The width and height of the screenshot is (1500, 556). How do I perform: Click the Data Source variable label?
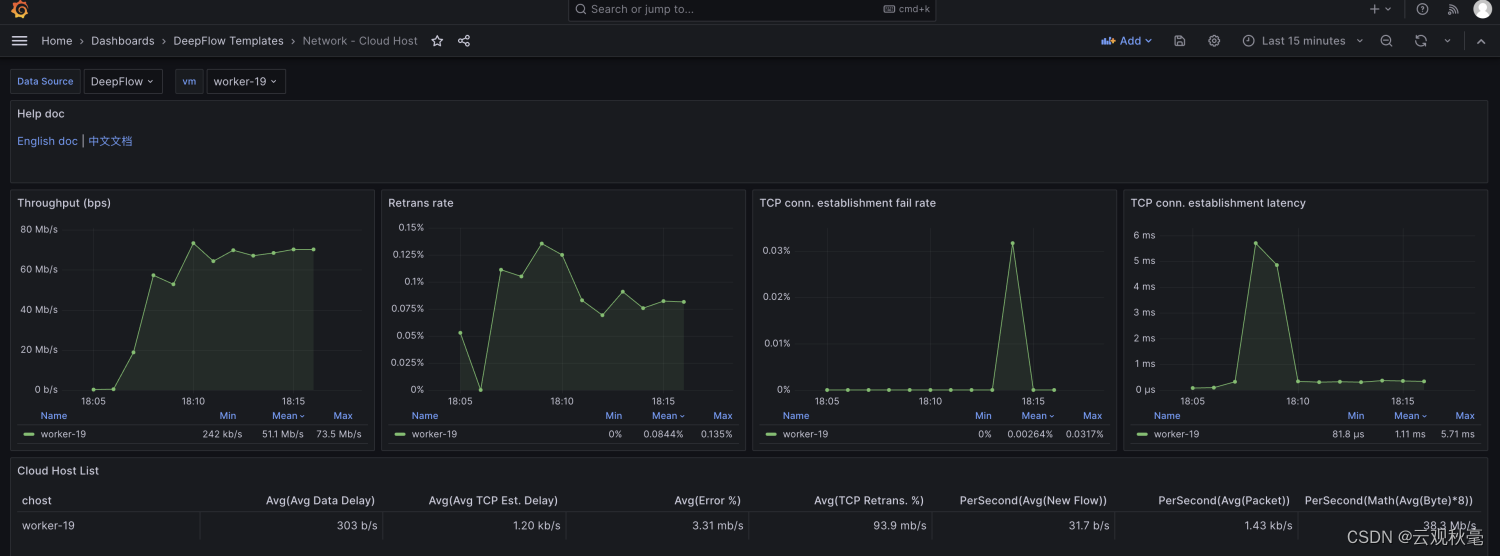pos(45,81)
